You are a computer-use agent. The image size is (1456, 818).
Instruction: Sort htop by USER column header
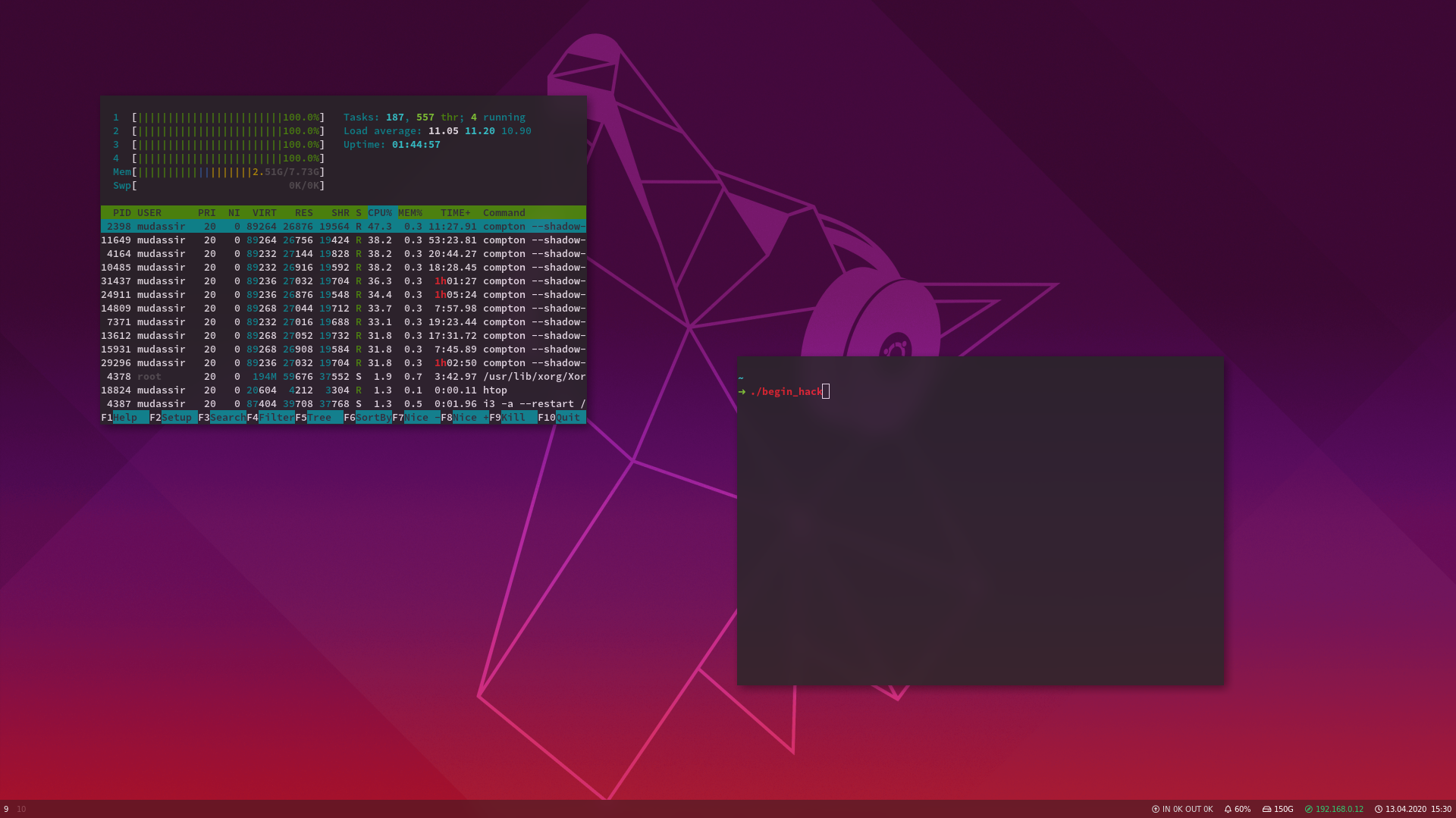pos(149,213)
